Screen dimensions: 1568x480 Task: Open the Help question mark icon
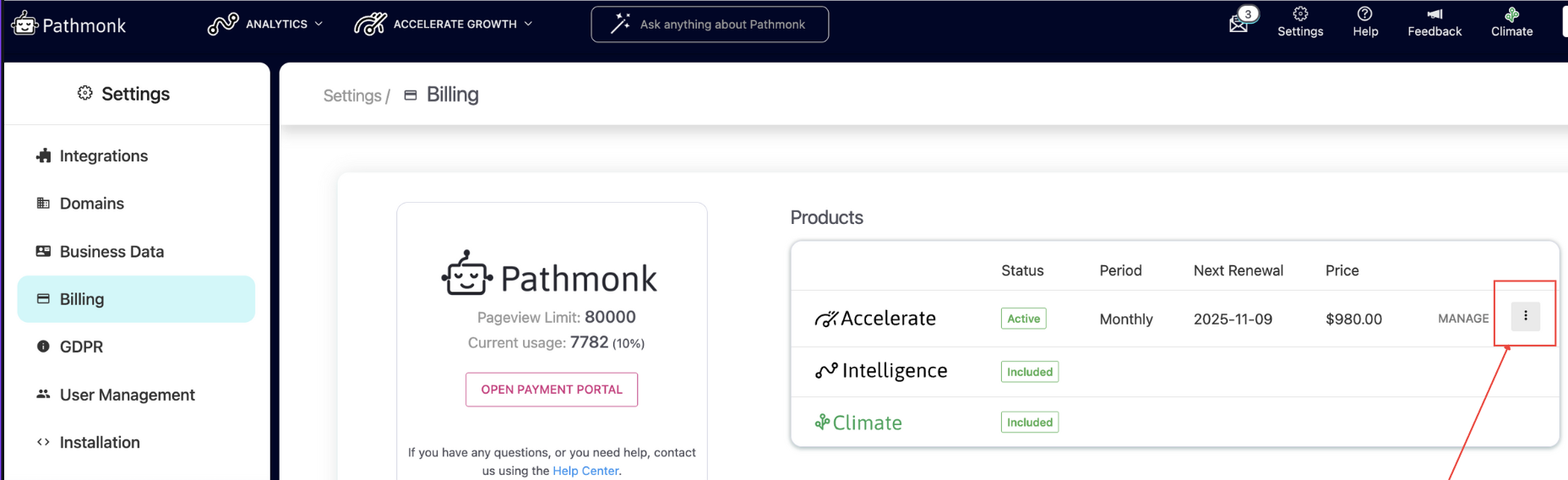click(x=1364, y=14)
